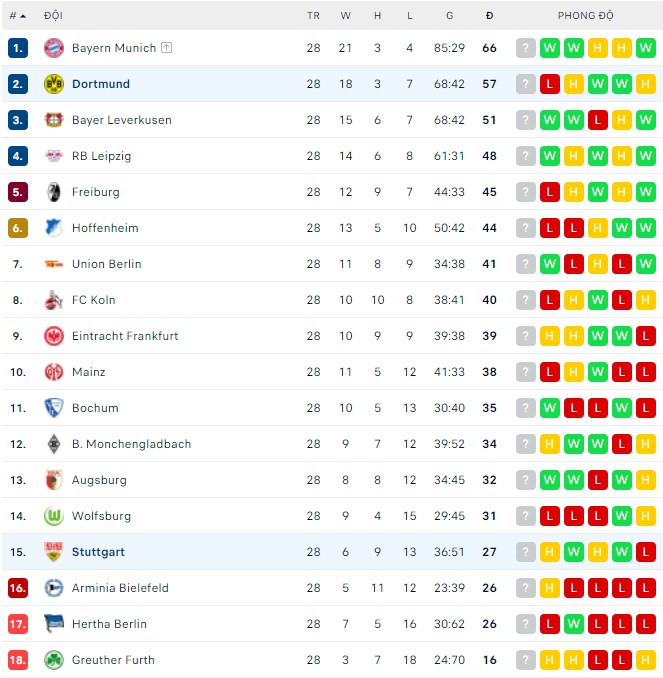663x678 pixels.
Task: Click the PHONG ĐỘ column header
Action: (x=586, y=16)
